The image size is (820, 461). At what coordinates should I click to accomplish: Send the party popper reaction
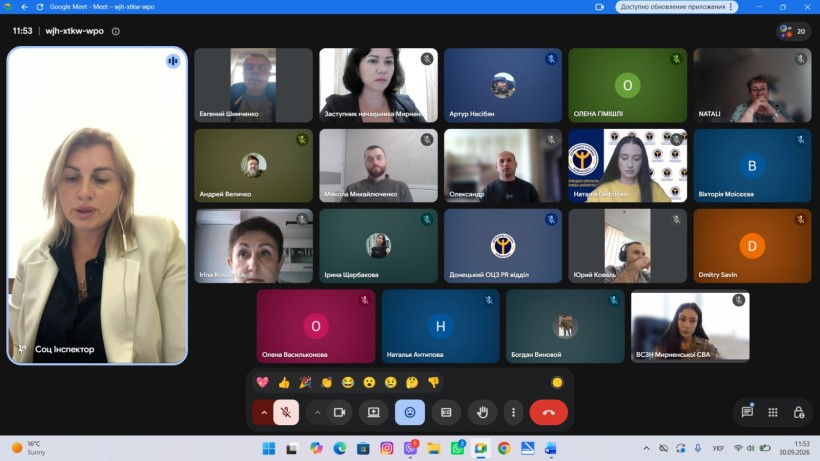tap(305, 383)
